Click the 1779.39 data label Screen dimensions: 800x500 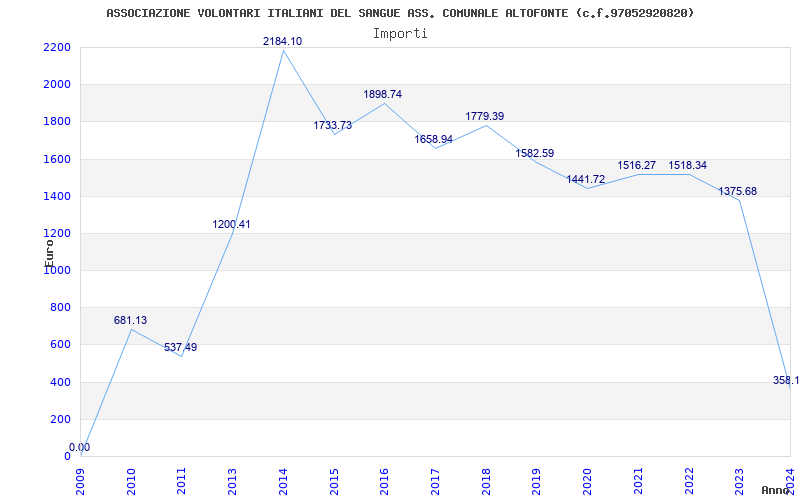[484, 116]
